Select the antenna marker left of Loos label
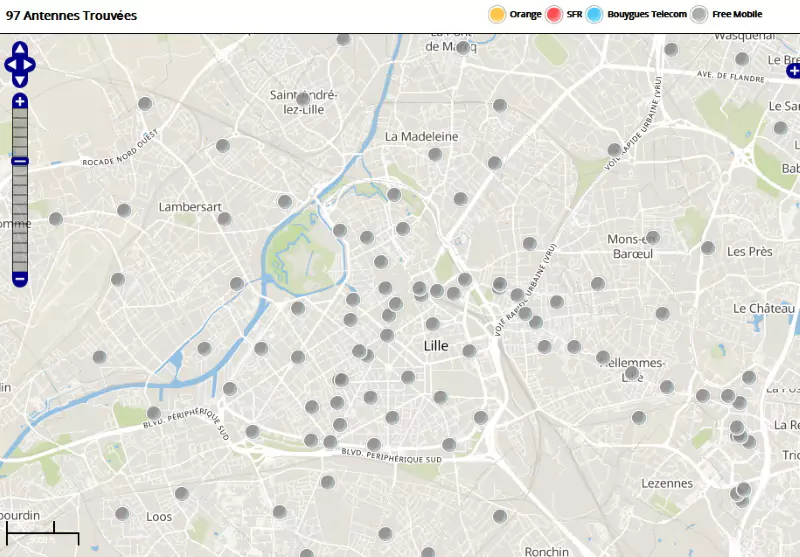This screenshot has height=557, width=800. click(122, 514)
